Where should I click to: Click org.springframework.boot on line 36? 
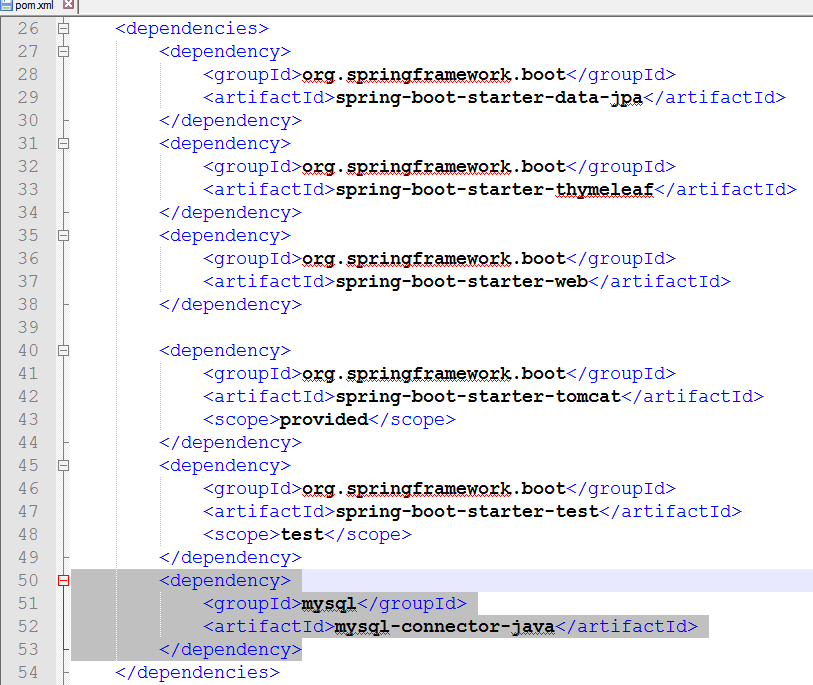point(433,259)
